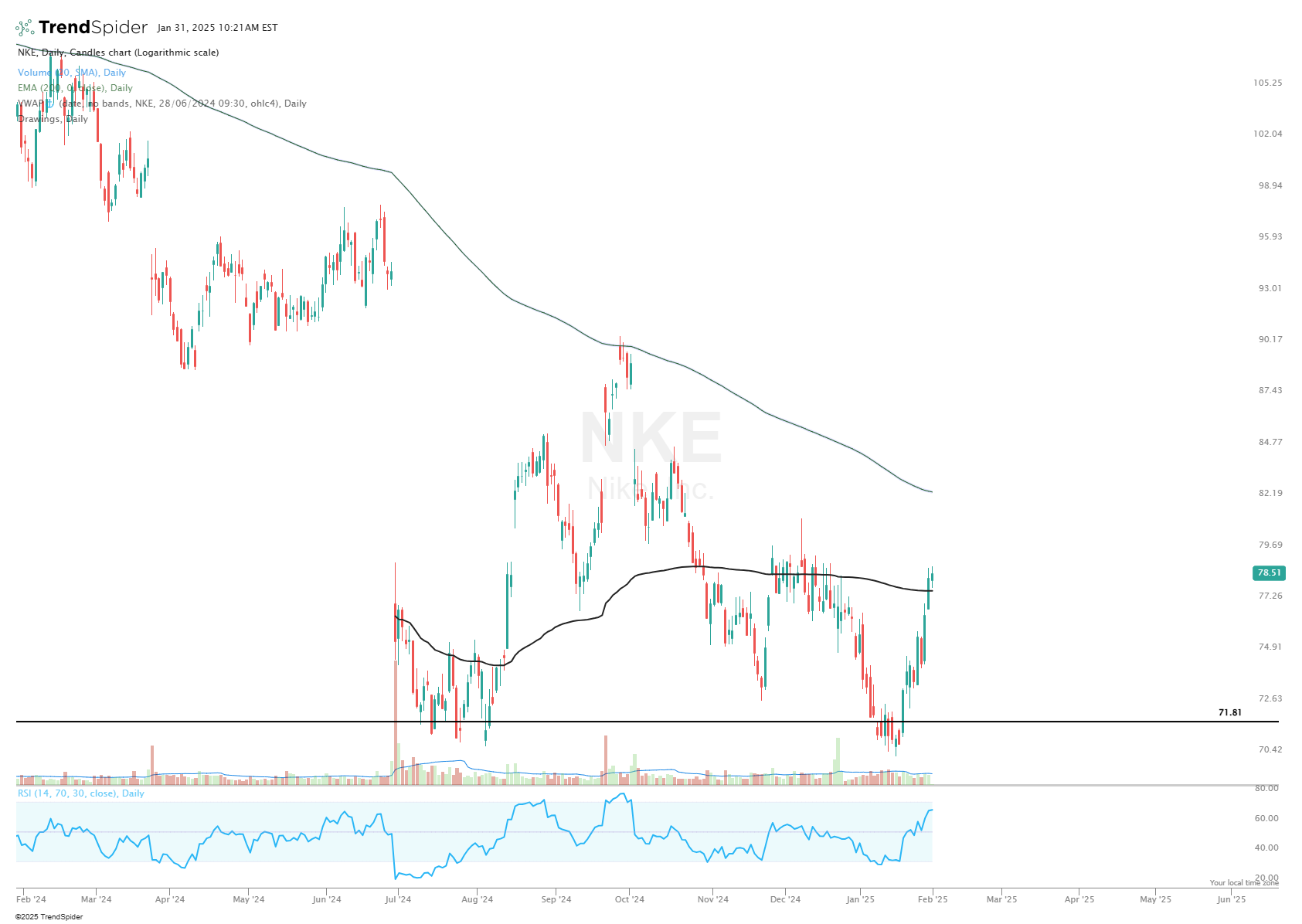Click the TrendSpider spider-web logo icon

25,28
